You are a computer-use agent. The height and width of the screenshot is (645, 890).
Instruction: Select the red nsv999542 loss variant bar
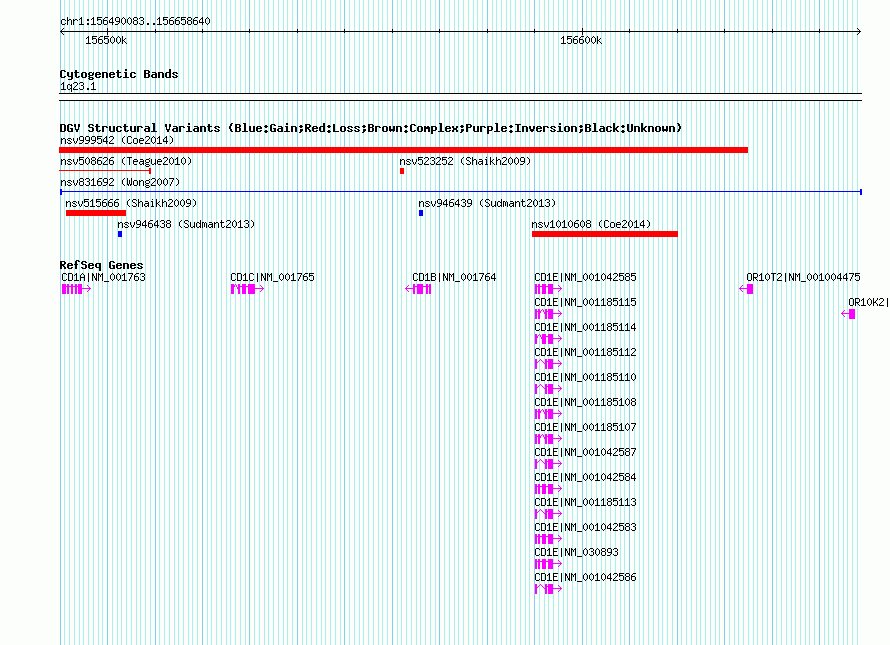click(404, 150)
